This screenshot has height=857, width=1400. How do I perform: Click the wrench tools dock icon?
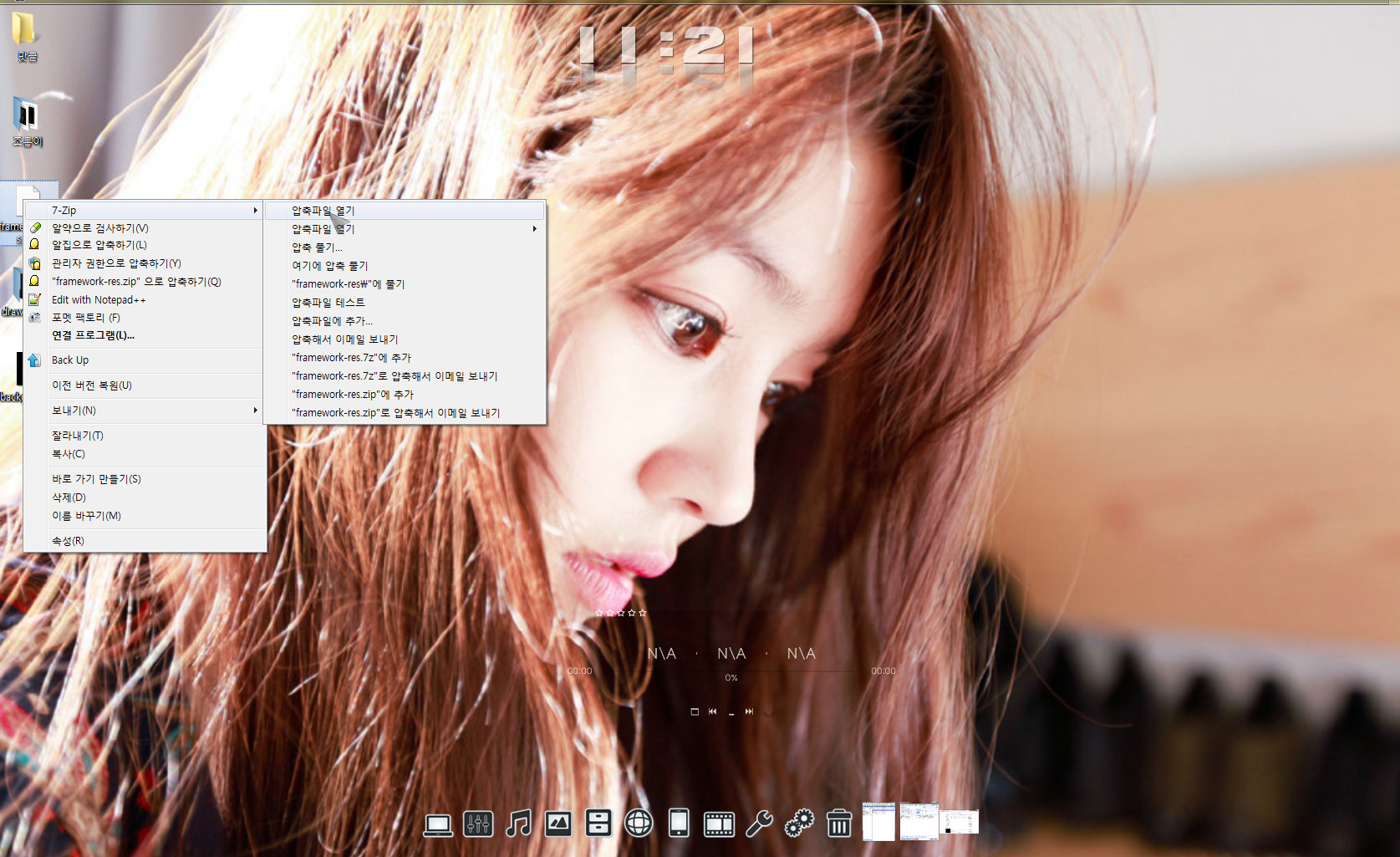coord(759,824)
